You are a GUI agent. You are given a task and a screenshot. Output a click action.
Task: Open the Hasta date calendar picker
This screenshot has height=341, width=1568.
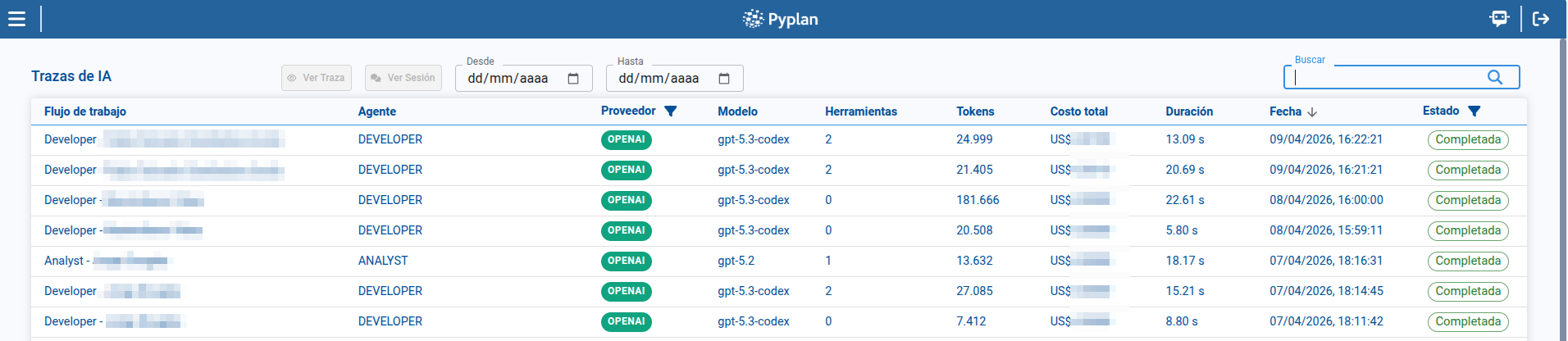[724, 79]
